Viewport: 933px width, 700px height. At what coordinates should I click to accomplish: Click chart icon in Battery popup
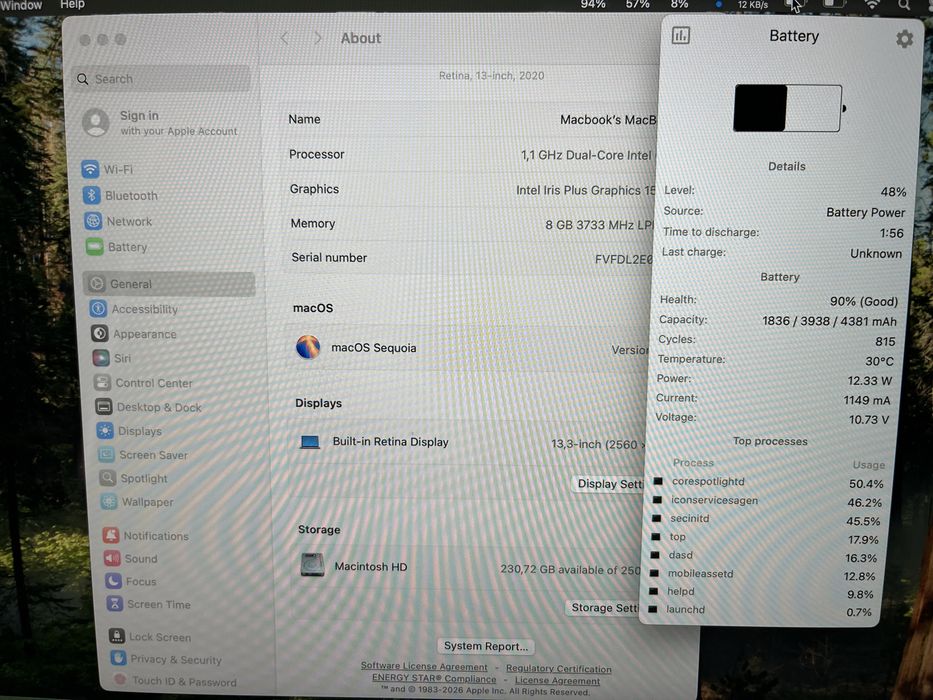click(x=681, y=36)
